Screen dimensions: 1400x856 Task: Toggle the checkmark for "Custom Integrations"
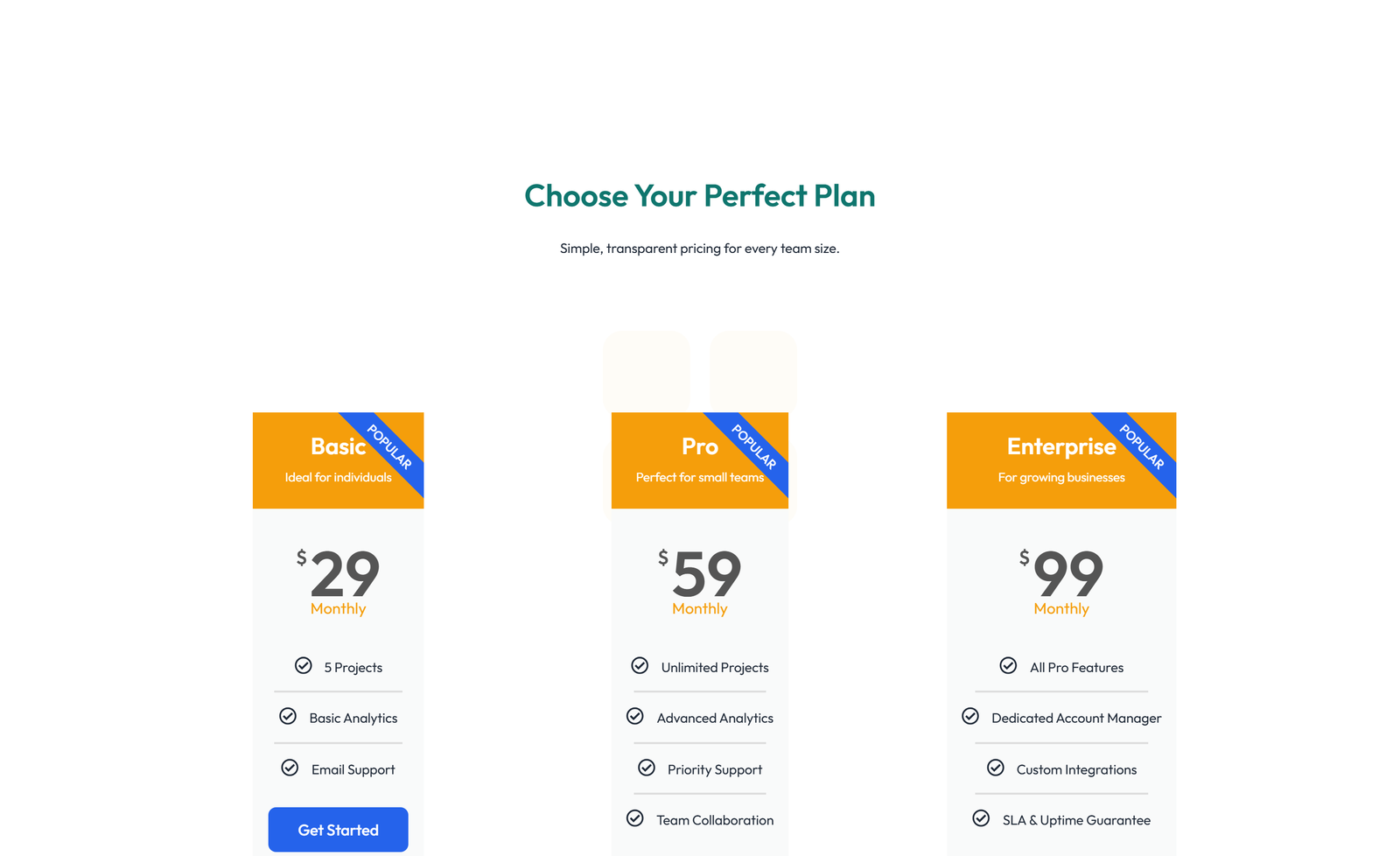click(x=996, y=768)
